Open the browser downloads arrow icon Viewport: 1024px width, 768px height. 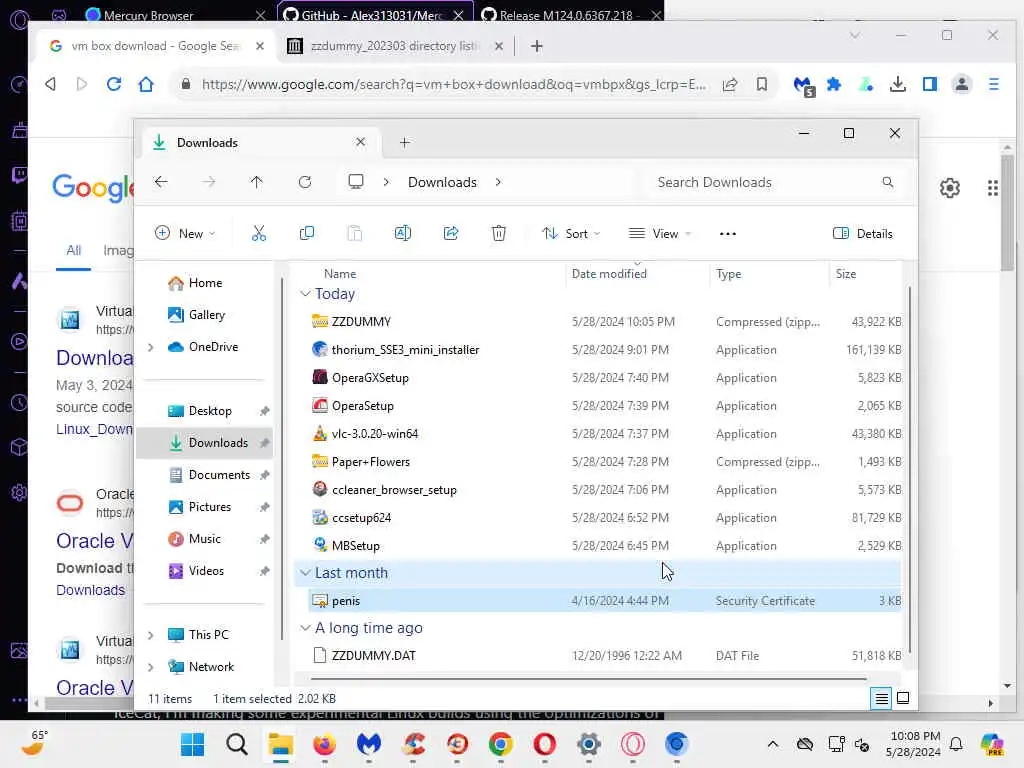tap(898, 84)
